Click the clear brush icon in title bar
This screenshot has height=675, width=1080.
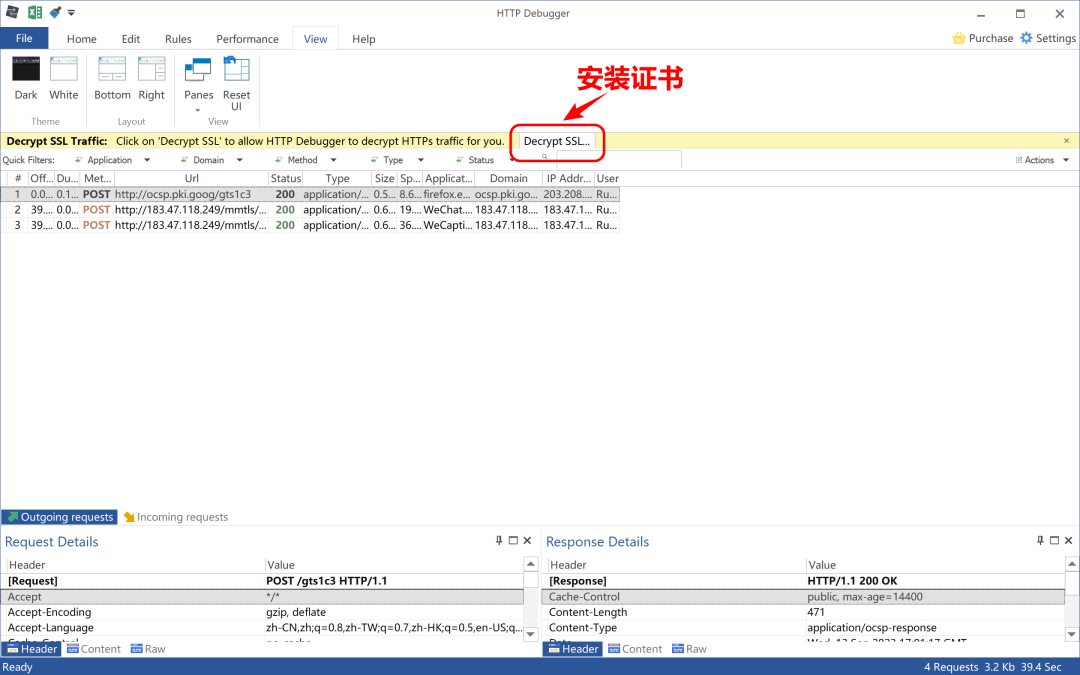click(55, 12)
